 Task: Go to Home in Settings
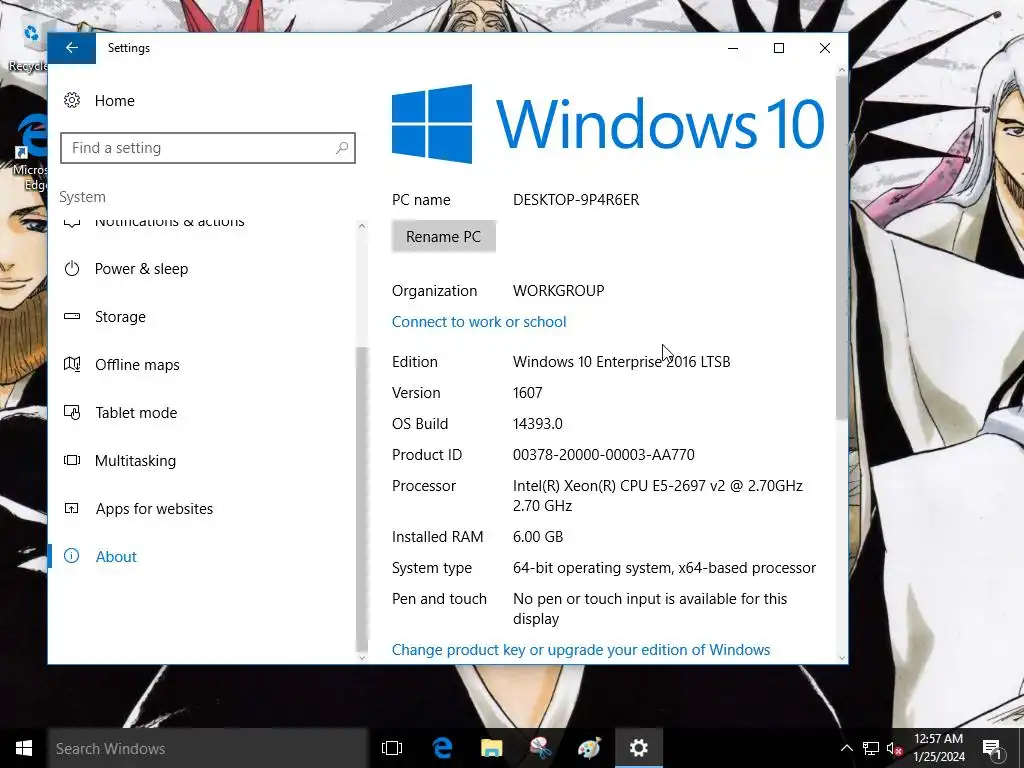pyautogui.click(x=114, y=101)
